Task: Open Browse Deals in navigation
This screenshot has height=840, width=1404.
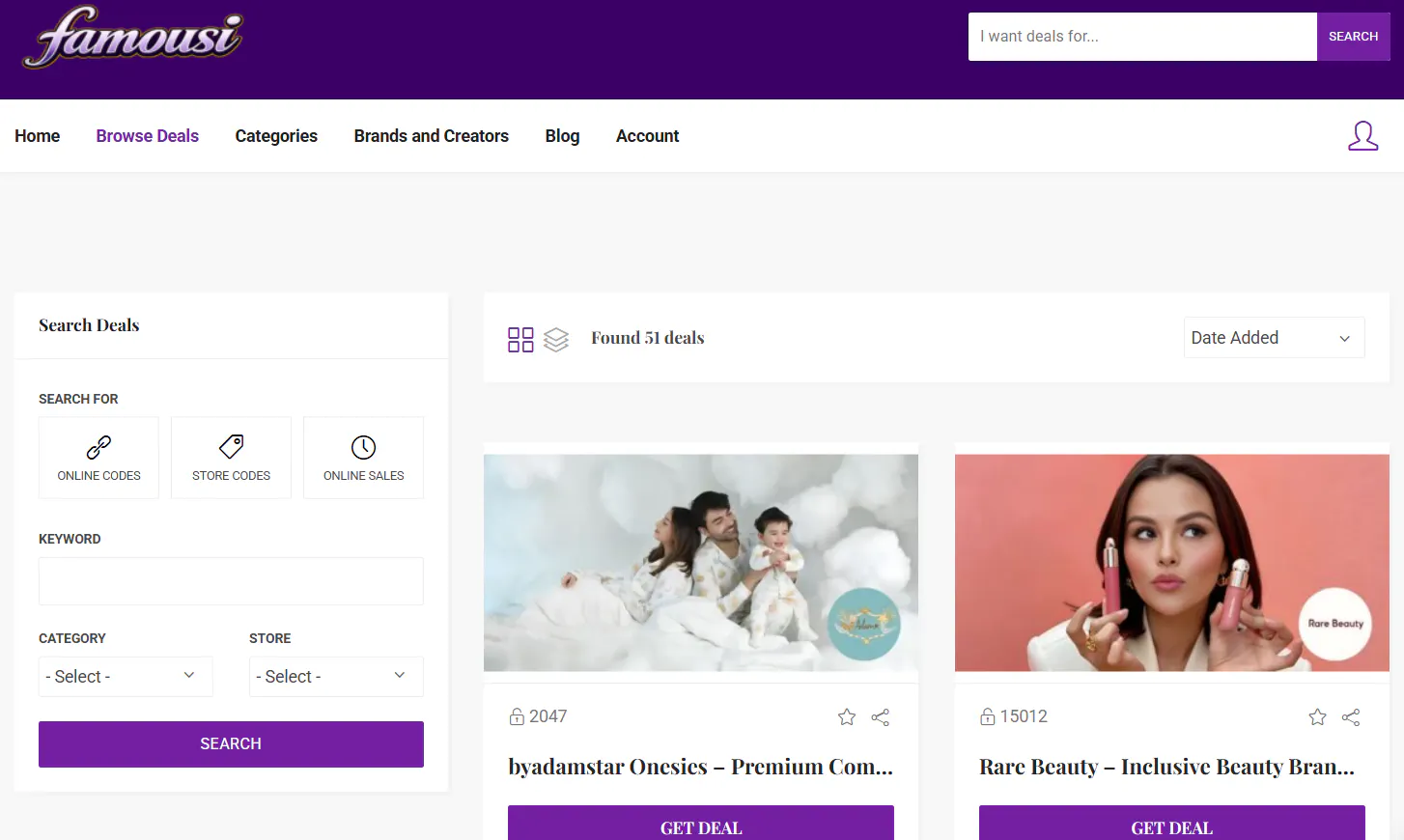Action: pyautogui.click(x=148, y=136)
